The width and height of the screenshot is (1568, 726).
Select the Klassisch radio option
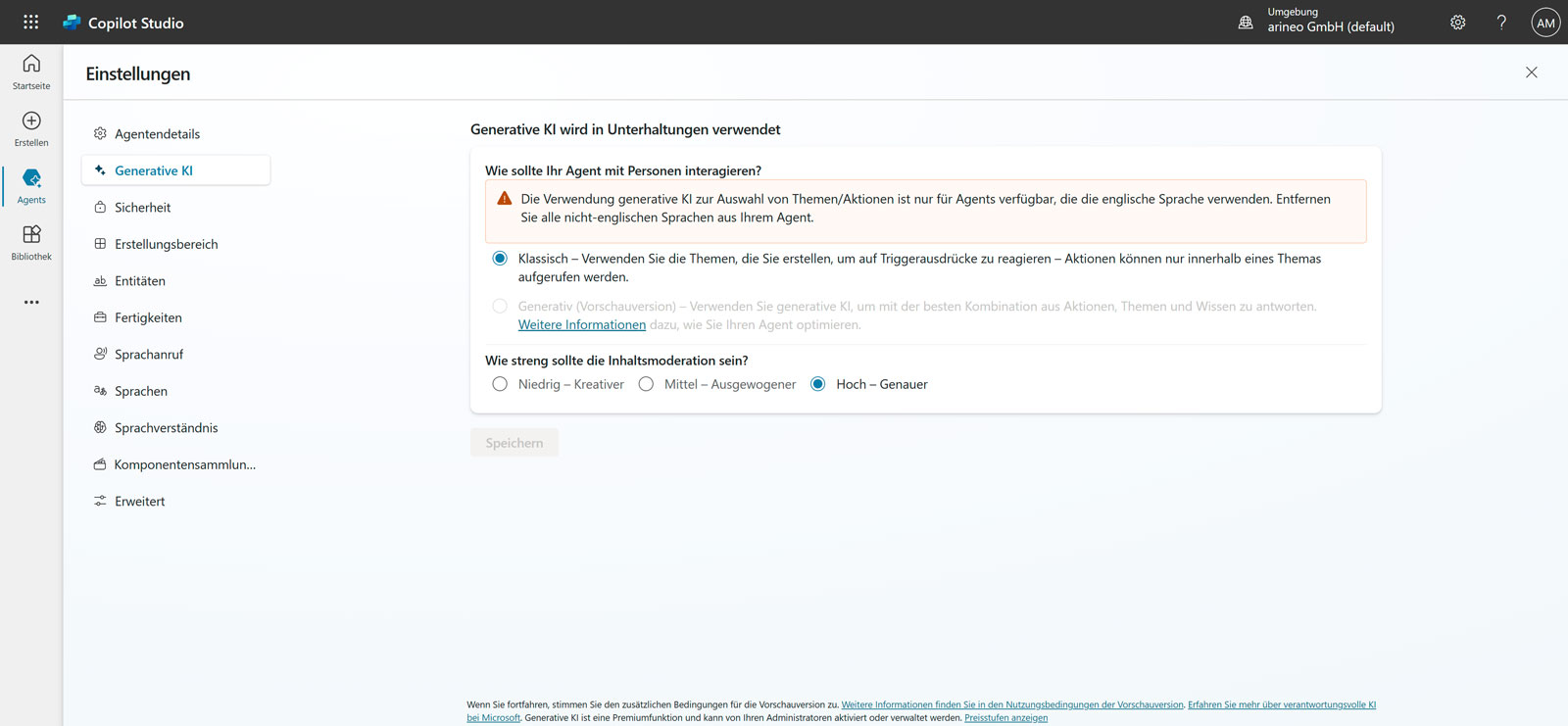(x=500, y=259)
